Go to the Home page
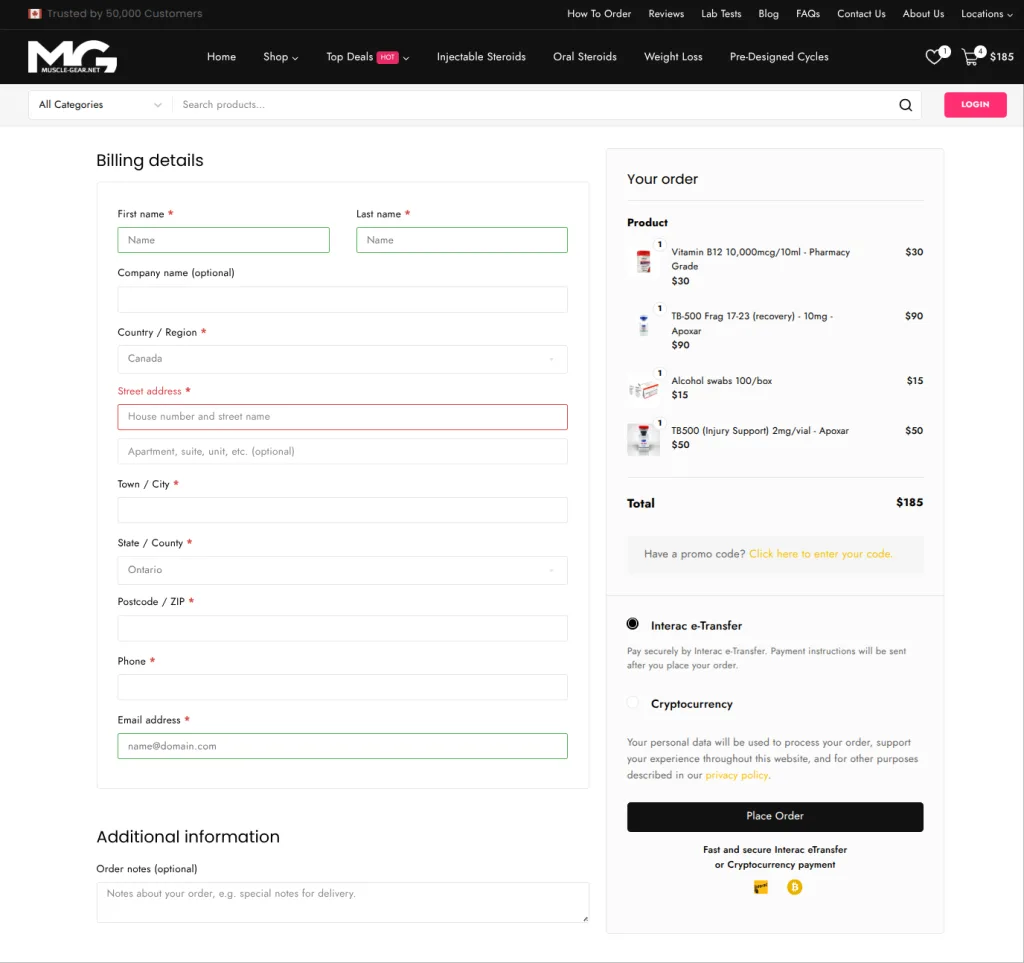The image size is (1024, 963). pos(221,57)
